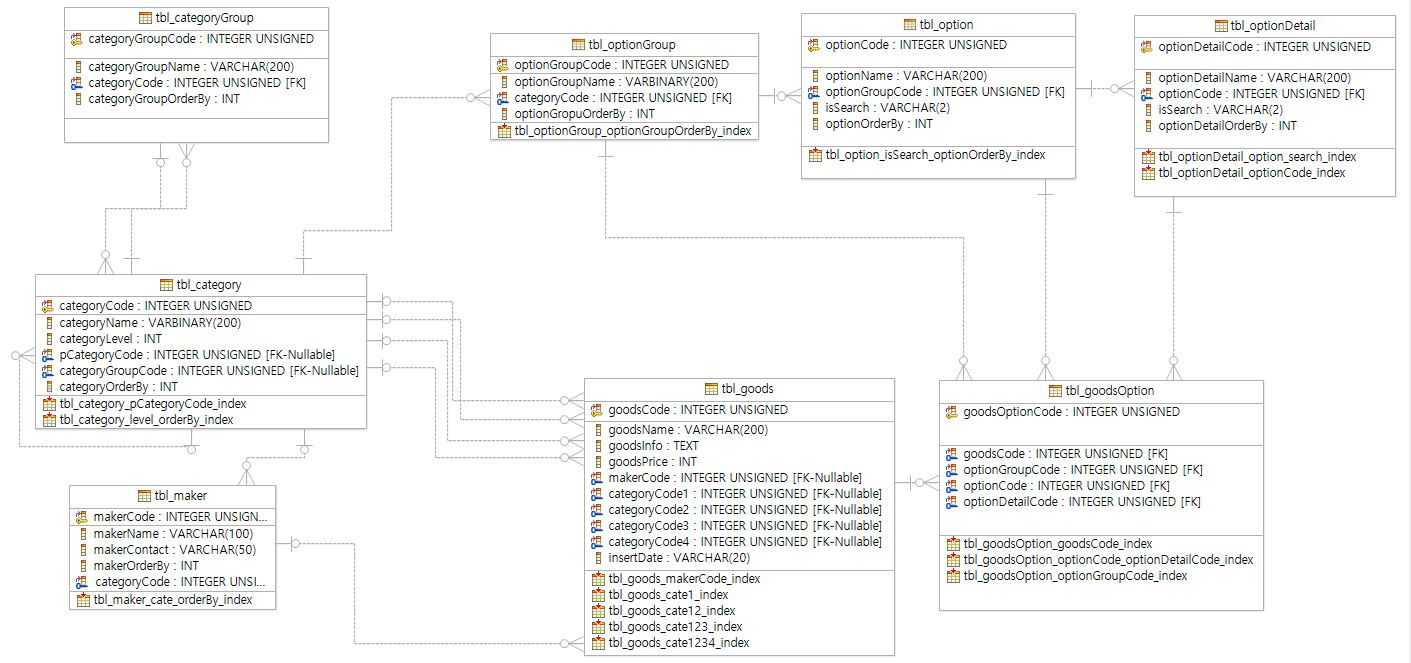Select the table icon next to tbl_maker title
Screen dimensions: 1411x663
146,496
